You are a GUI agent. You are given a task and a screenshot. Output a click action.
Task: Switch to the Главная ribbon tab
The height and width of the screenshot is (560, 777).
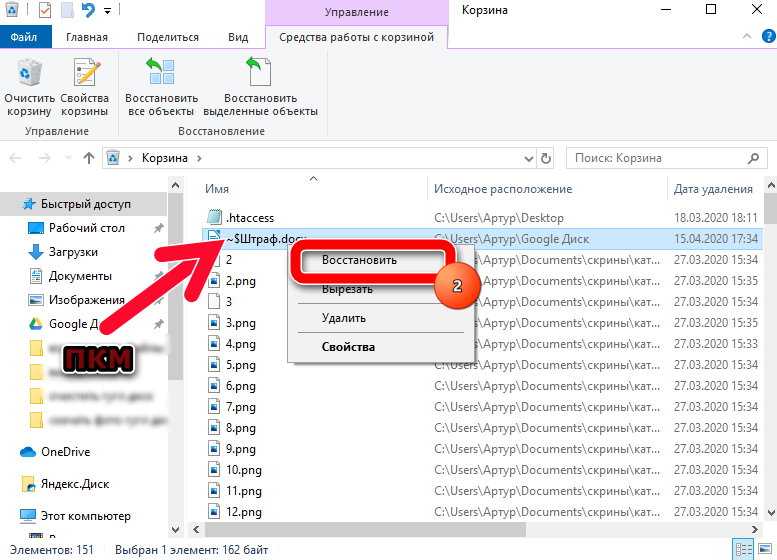click(x=87, y=37)
